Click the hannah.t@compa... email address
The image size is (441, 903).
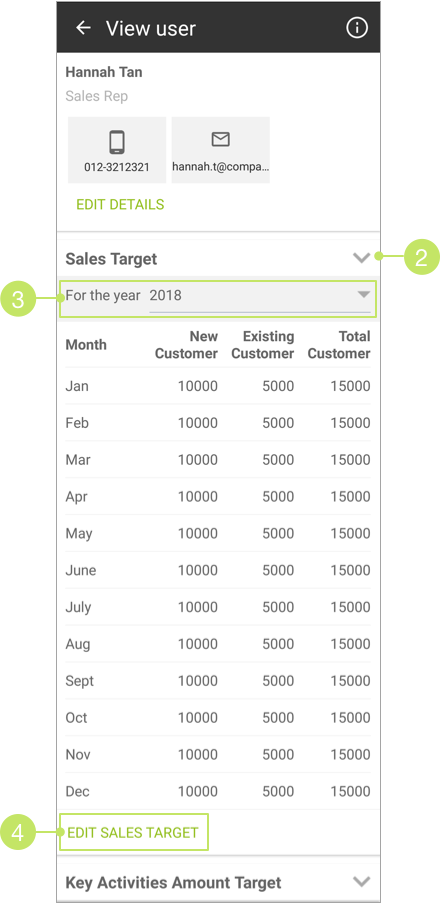click(220, 167)
